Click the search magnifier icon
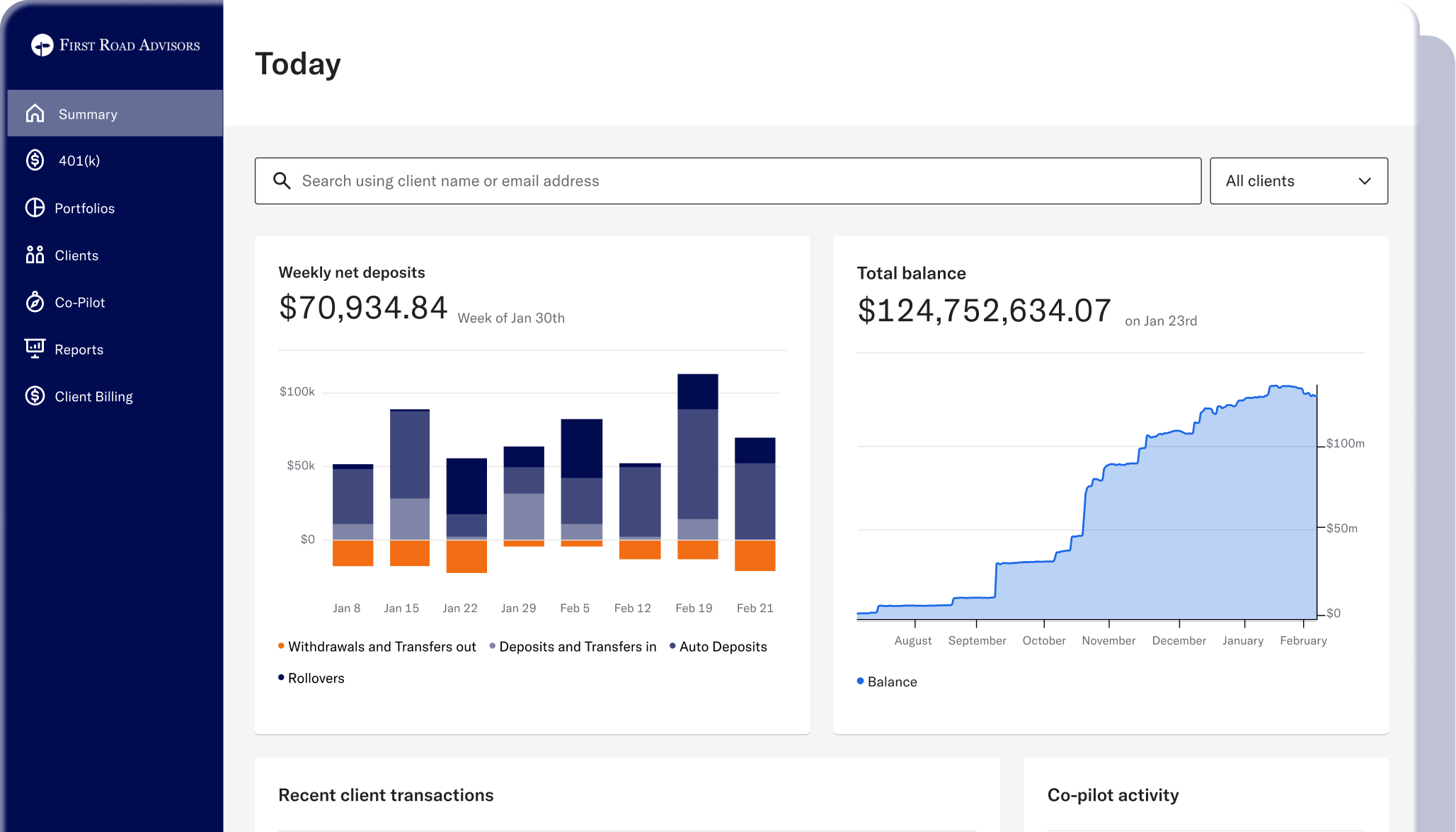This screenshot has height=832, width=1456. click(x=282, y=181)
